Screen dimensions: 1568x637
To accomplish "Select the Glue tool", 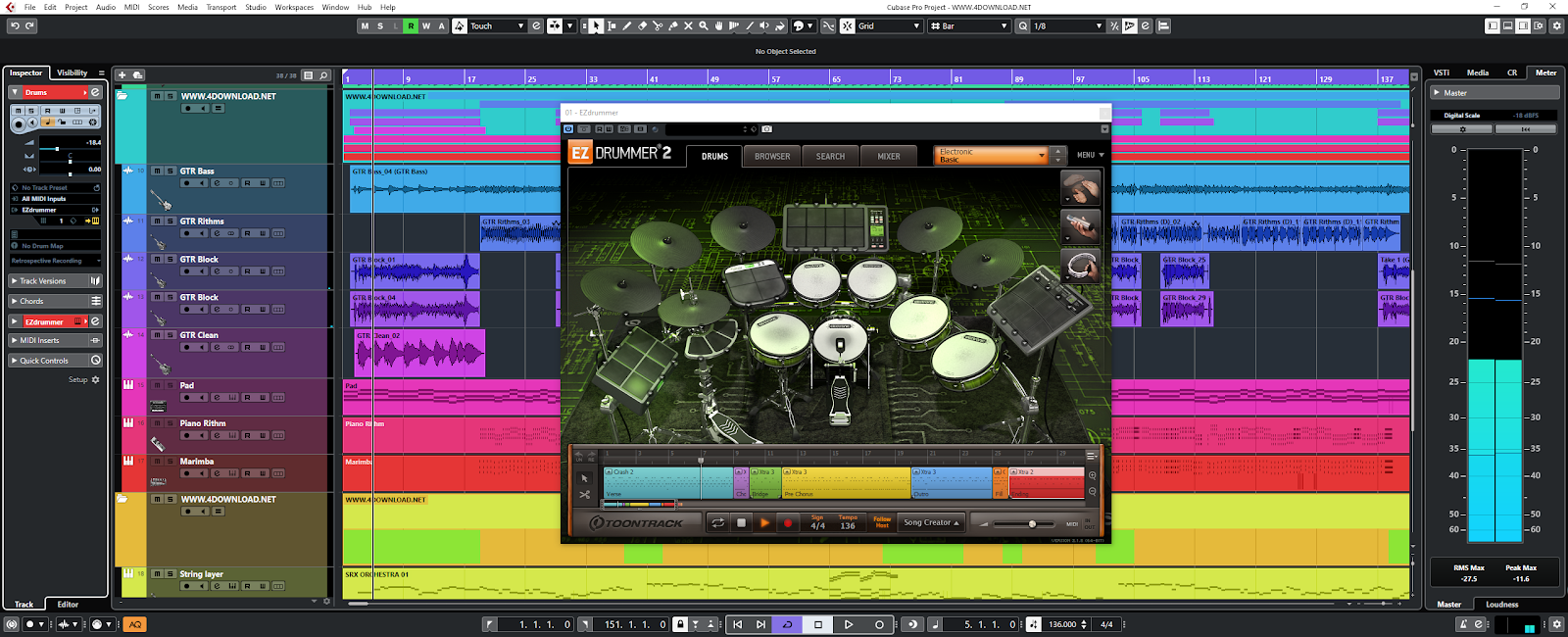I will [673, 26].
